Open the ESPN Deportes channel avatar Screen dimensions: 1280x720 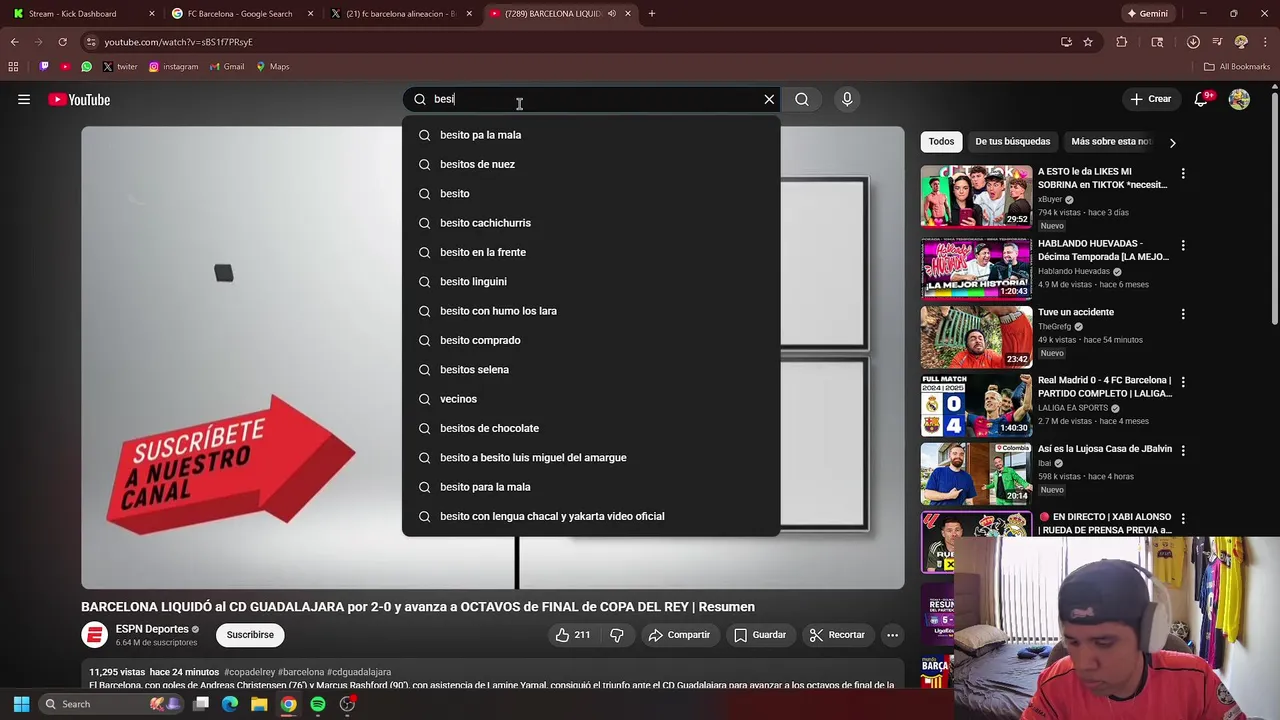tap(95, 635)
